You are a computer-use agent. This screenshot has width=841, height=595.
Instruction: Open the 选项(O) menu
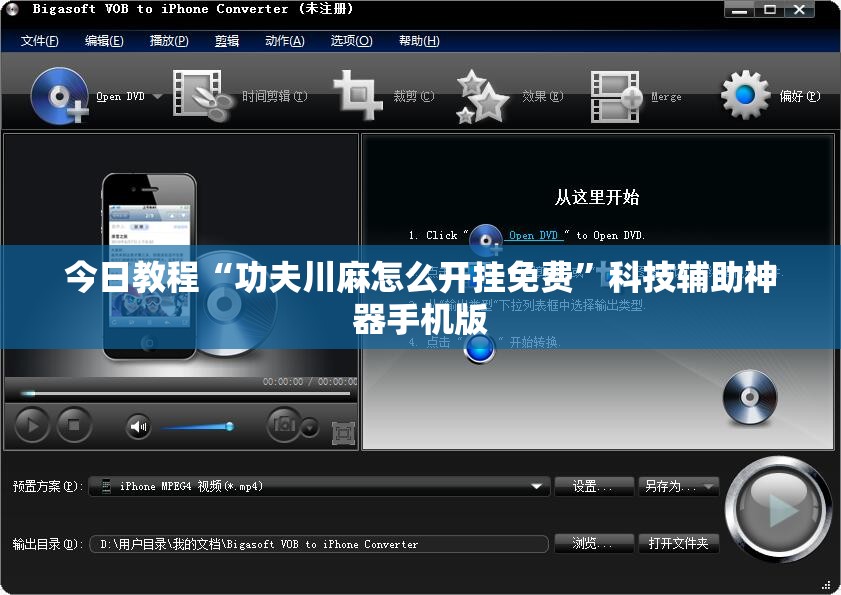[351, 41]
